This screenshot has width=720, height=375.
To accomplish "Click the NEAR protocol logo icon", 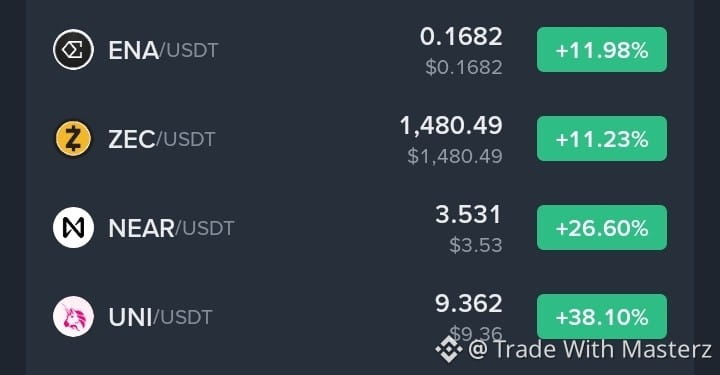I will (x=73, y=228).
